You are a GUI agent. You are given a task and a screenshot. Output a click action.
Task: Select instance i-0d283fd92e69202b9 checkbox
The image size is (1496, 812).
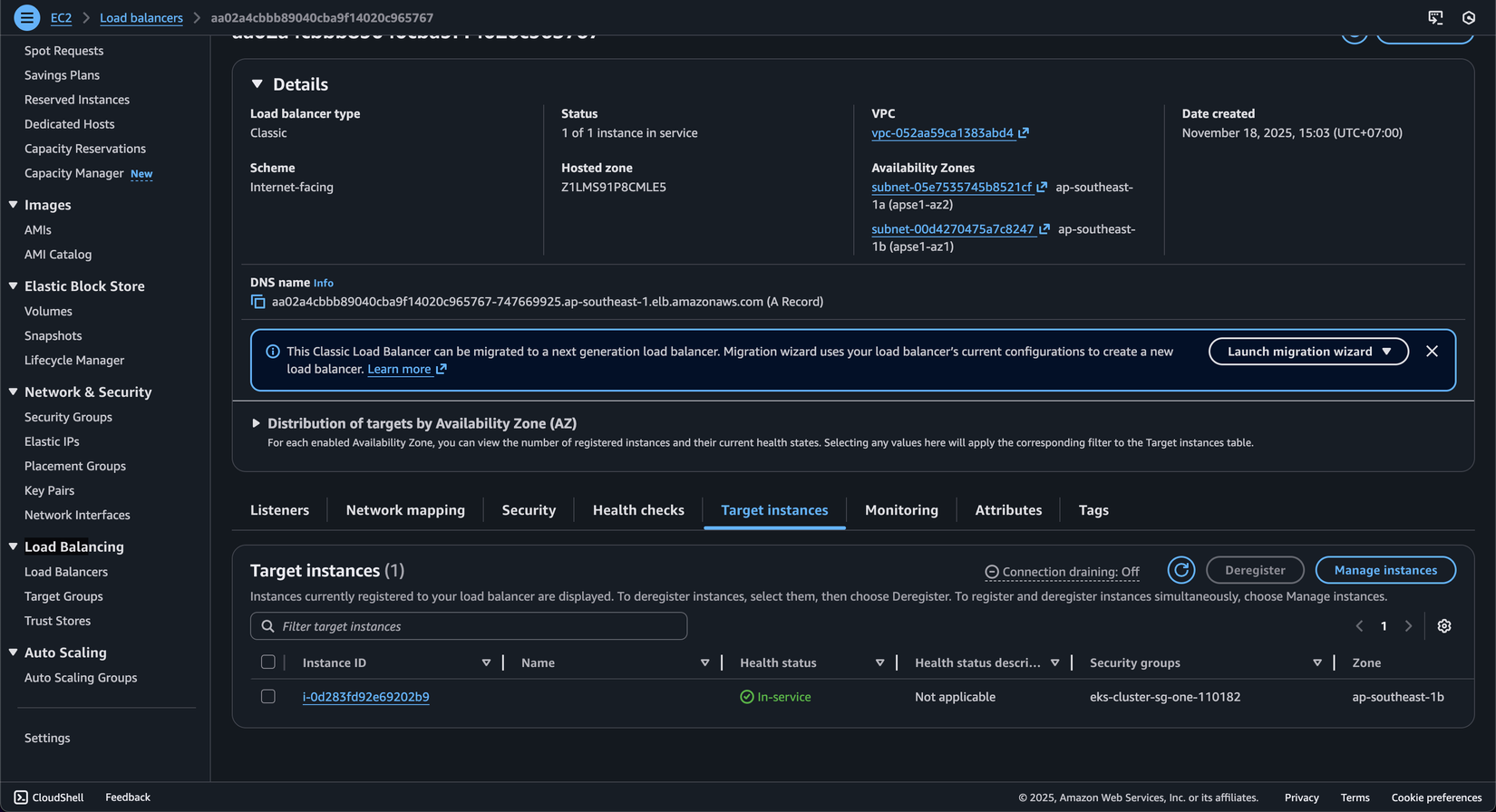coord(268,697)
